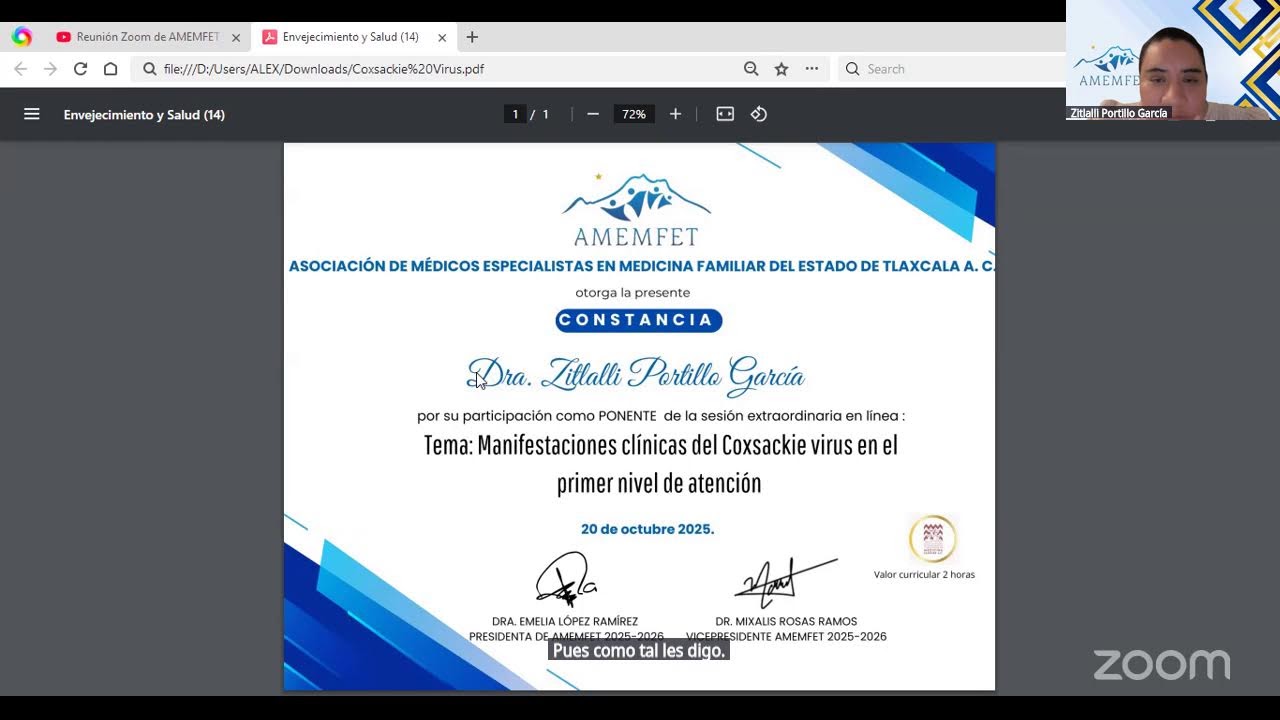Click the address bar with Coxsackie Virus.pdf path
Screen dimensions: 1280x720
pos(435,69)
